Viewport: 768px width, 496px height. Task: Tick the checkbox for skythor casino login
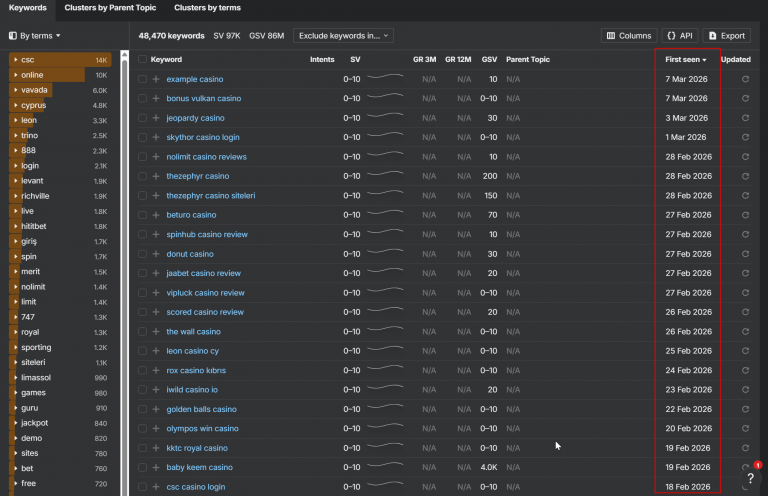pyautogui.click(x=143, y=137)
